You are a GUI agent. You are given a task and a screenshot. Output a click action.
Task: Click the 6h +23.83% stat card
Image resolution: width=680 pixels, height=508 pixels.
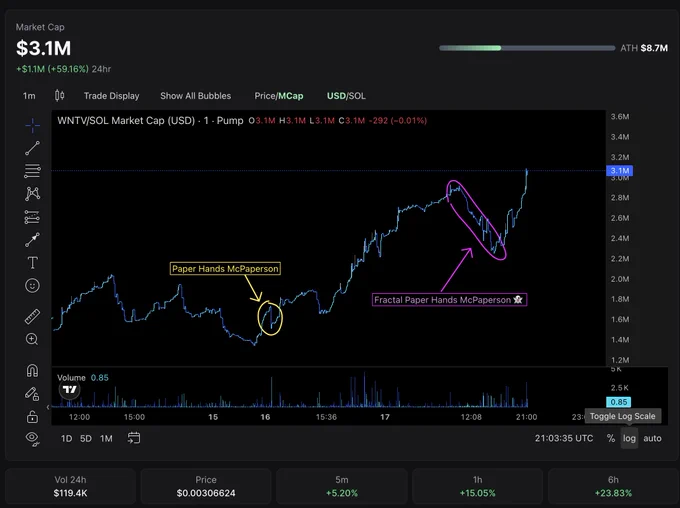pos(613,486)
